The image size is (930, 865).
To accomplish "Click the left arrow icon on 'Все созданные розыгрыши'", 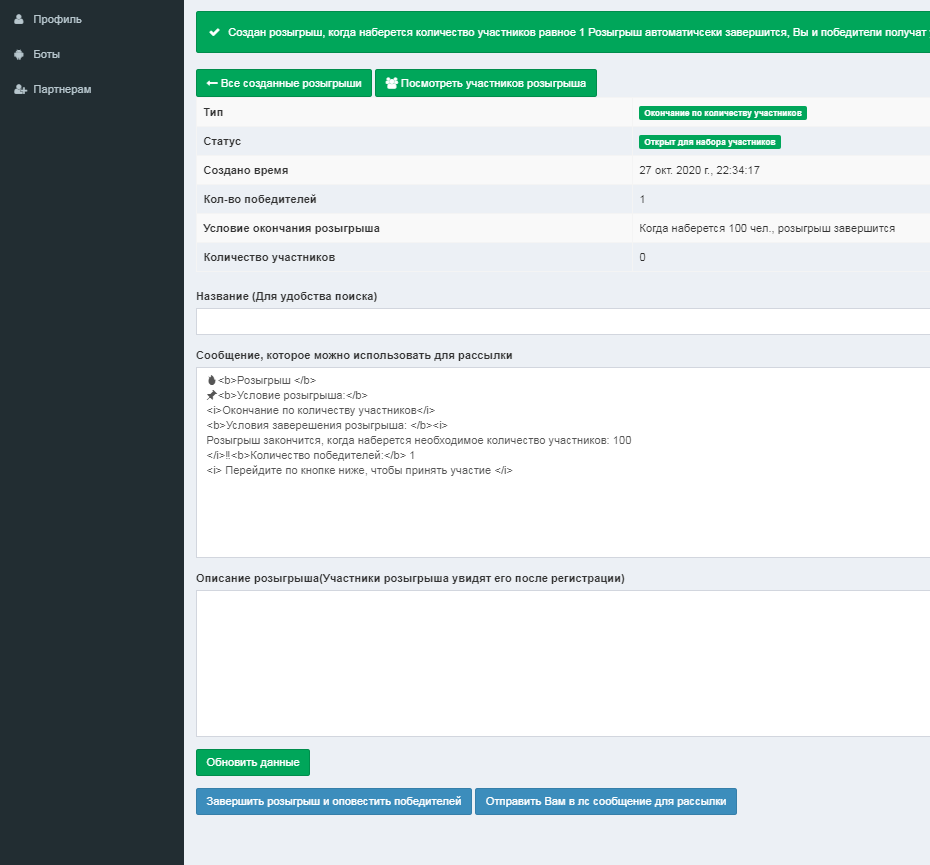I will point(211,84).
